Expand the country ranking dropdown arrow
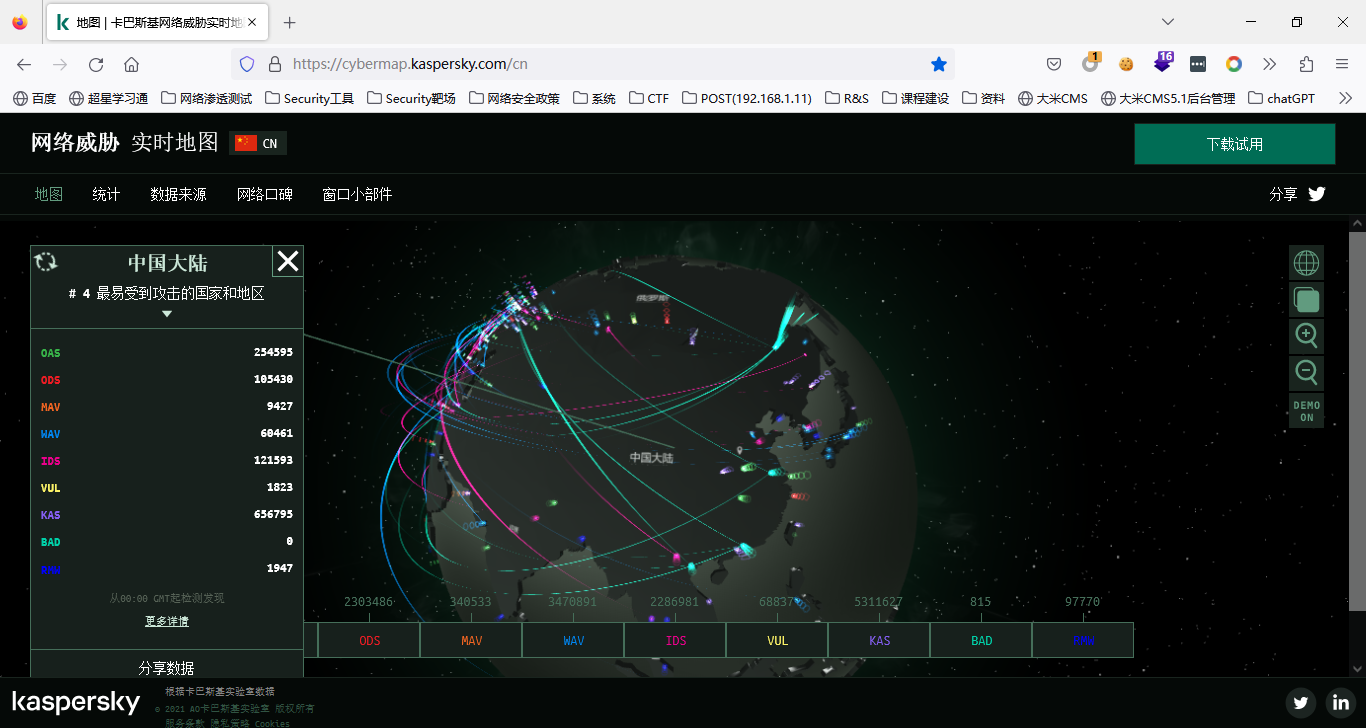The width and height of the screenshot is (1366, 728). point(167,314)
